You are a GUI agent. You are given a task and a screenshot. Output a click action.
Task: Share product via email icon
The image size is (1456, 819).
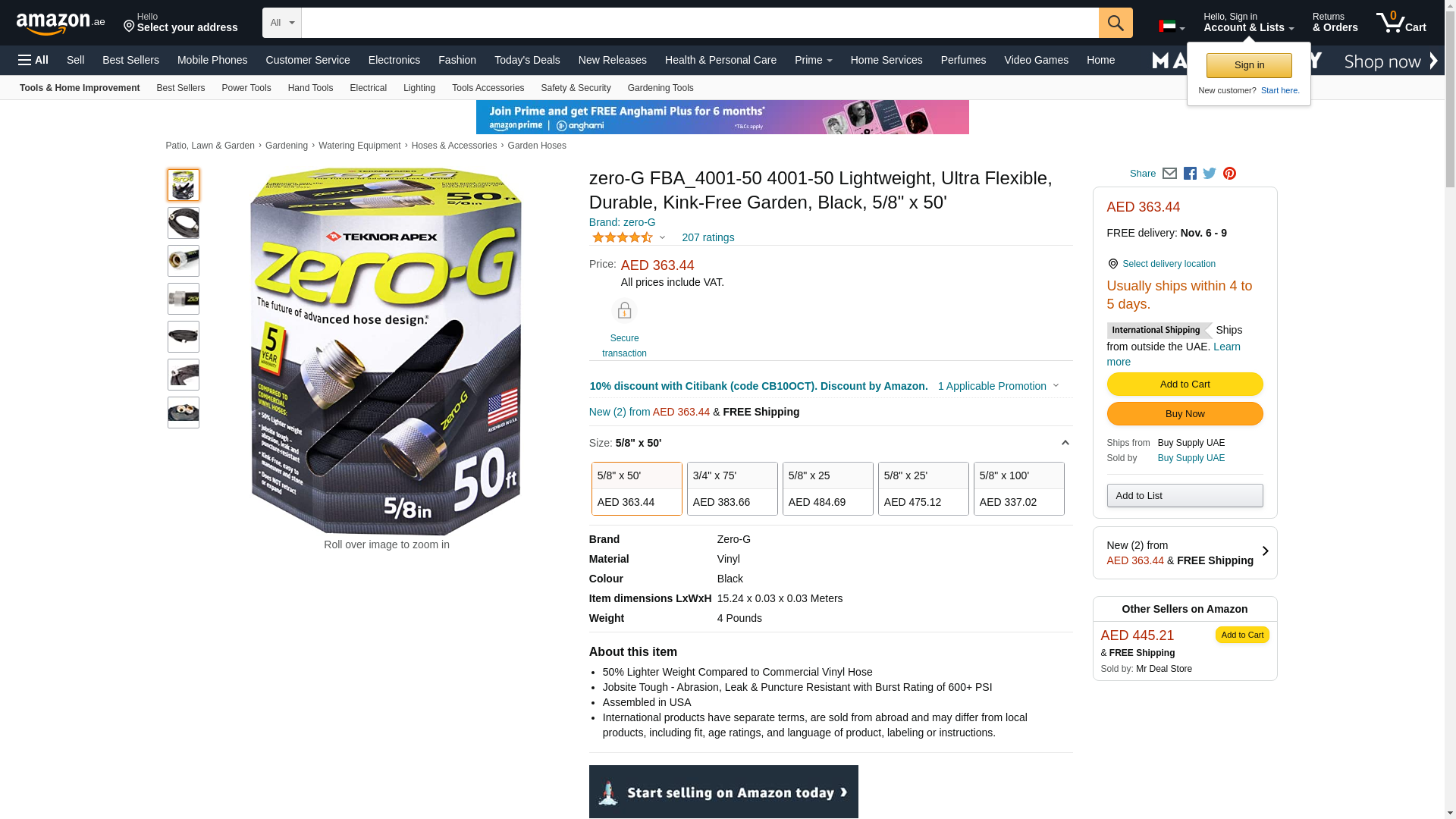1169,174
